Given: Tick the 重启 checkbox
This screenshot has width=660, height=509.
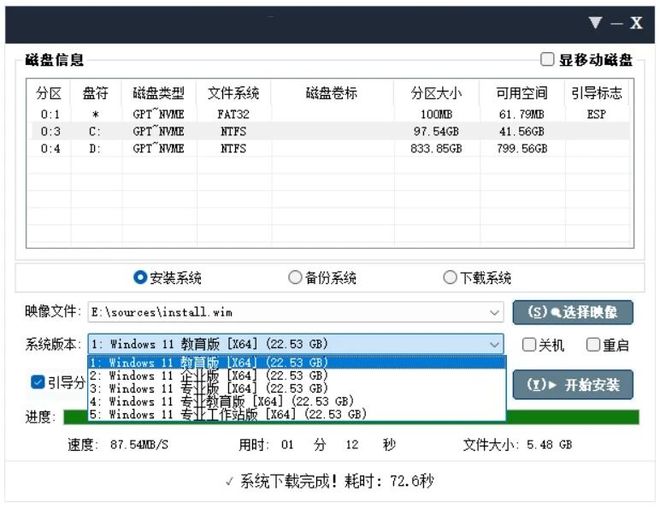Looking at the screenshot, I should click(x=593, y=345).
